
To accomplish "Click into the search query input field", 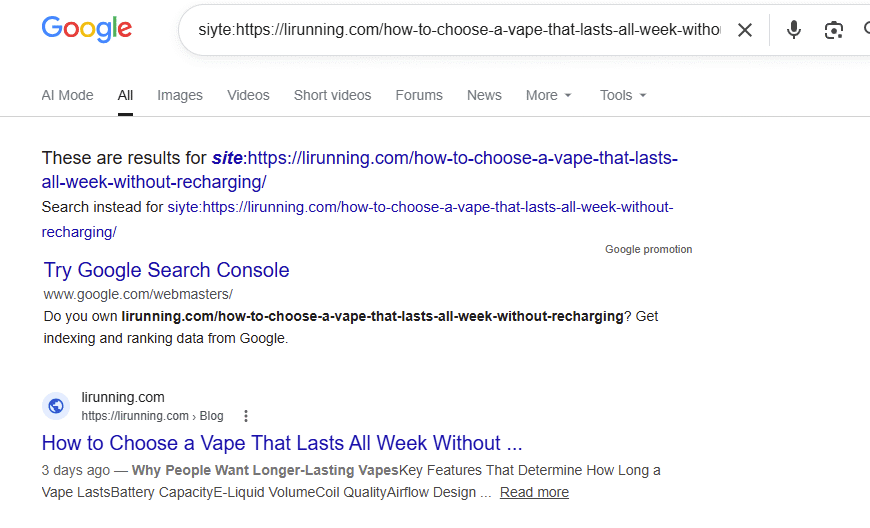I will [x=459, y=30].
